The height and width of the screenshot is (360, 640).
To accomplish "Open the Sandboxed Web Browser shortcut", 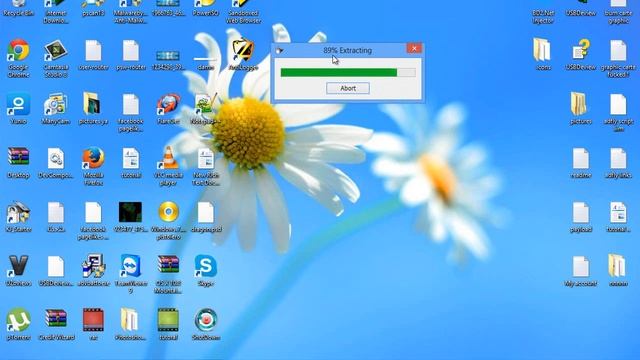I will point(243,11).
